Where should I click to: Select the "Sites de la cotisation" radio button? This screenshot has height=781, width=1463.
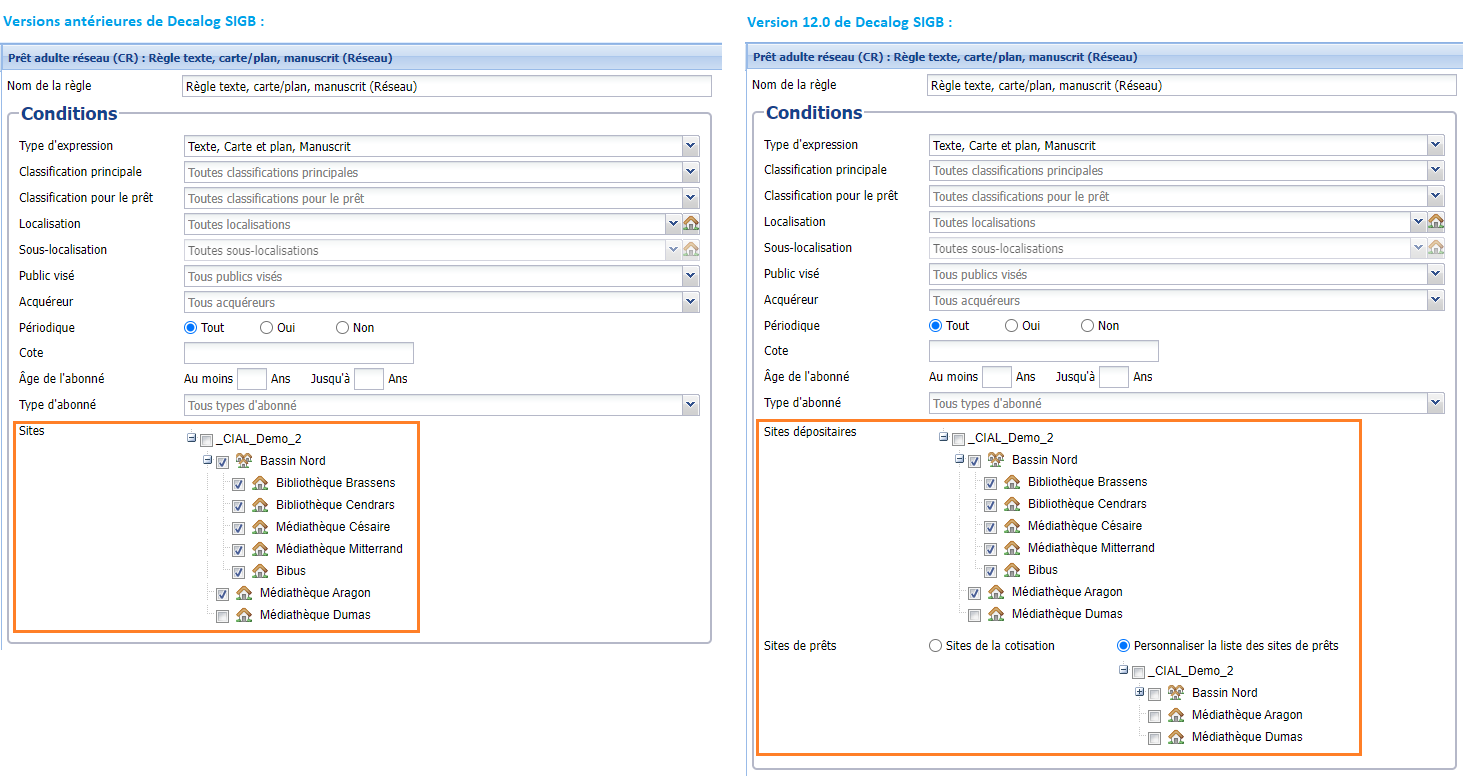[x=936, y=646]
